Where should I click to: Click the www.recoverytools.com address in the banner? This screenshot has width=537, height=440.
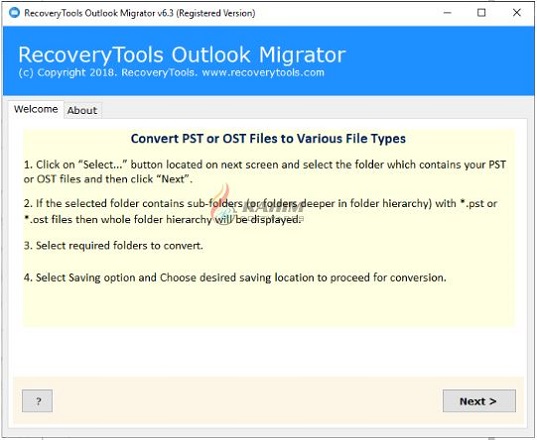263,73
